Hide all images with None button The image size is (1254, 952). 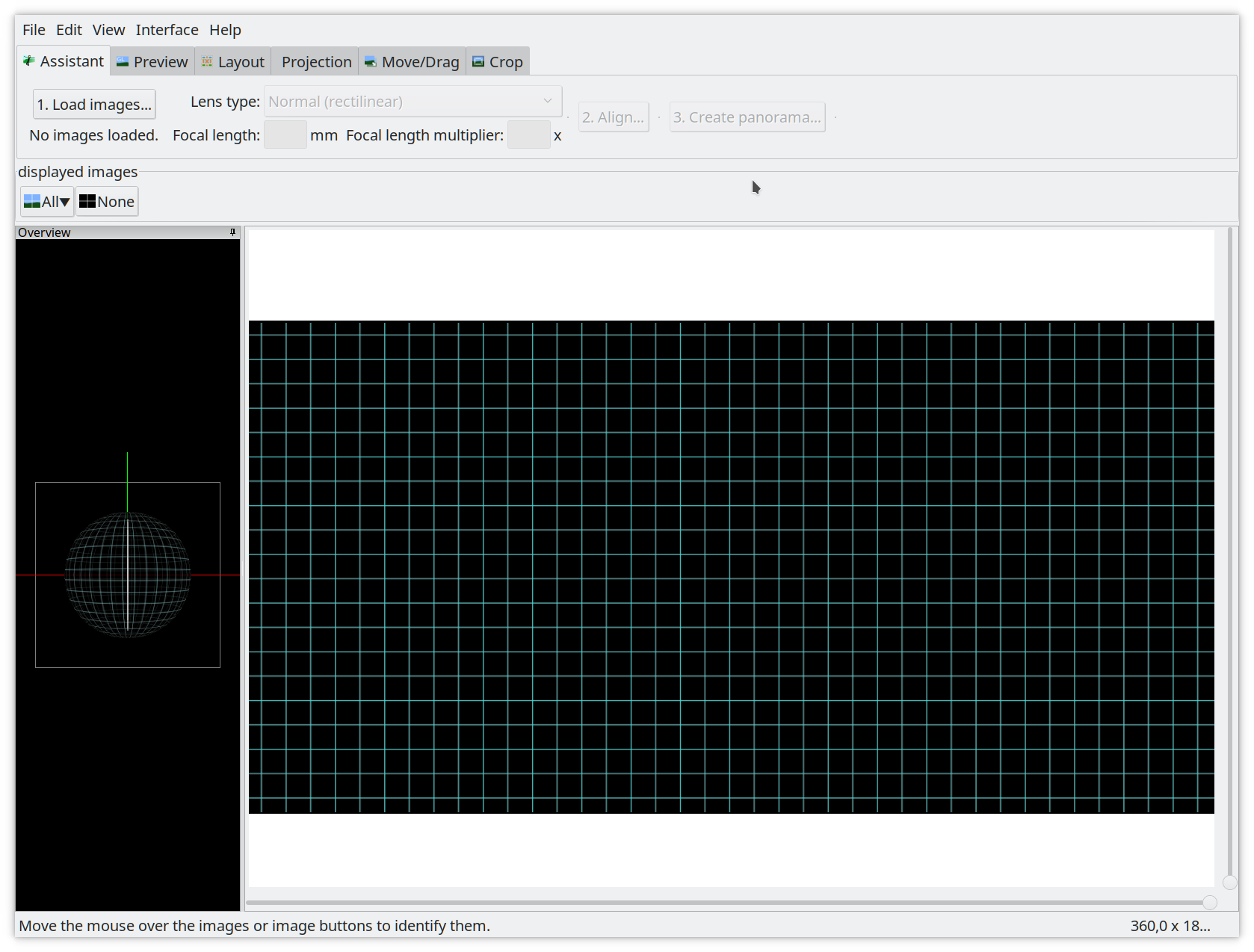(x=107, y=202)
